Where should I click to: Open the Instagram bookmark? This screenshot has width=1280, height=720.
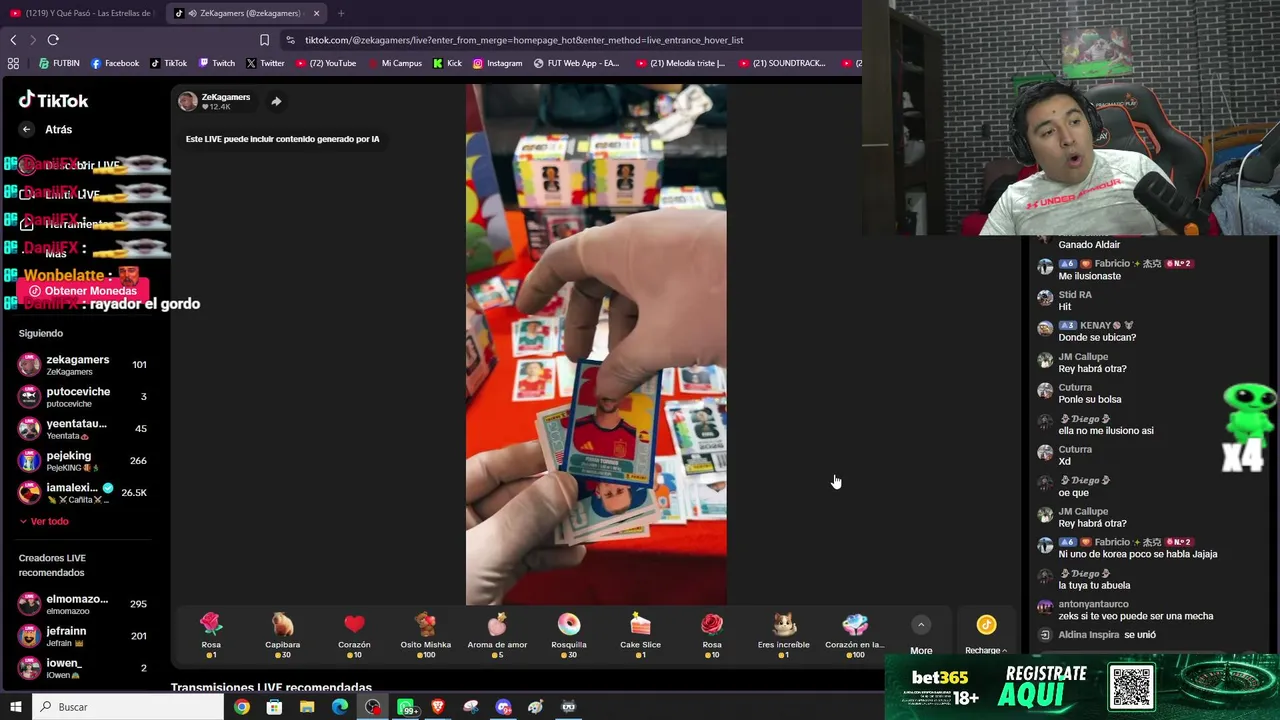pyautogui.click(x=497, y=63)
